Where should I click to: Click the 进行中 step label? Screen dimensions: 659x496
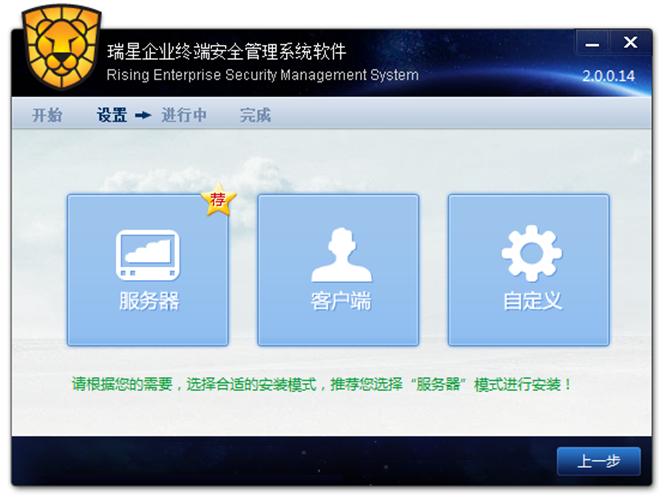coord(184,115)
